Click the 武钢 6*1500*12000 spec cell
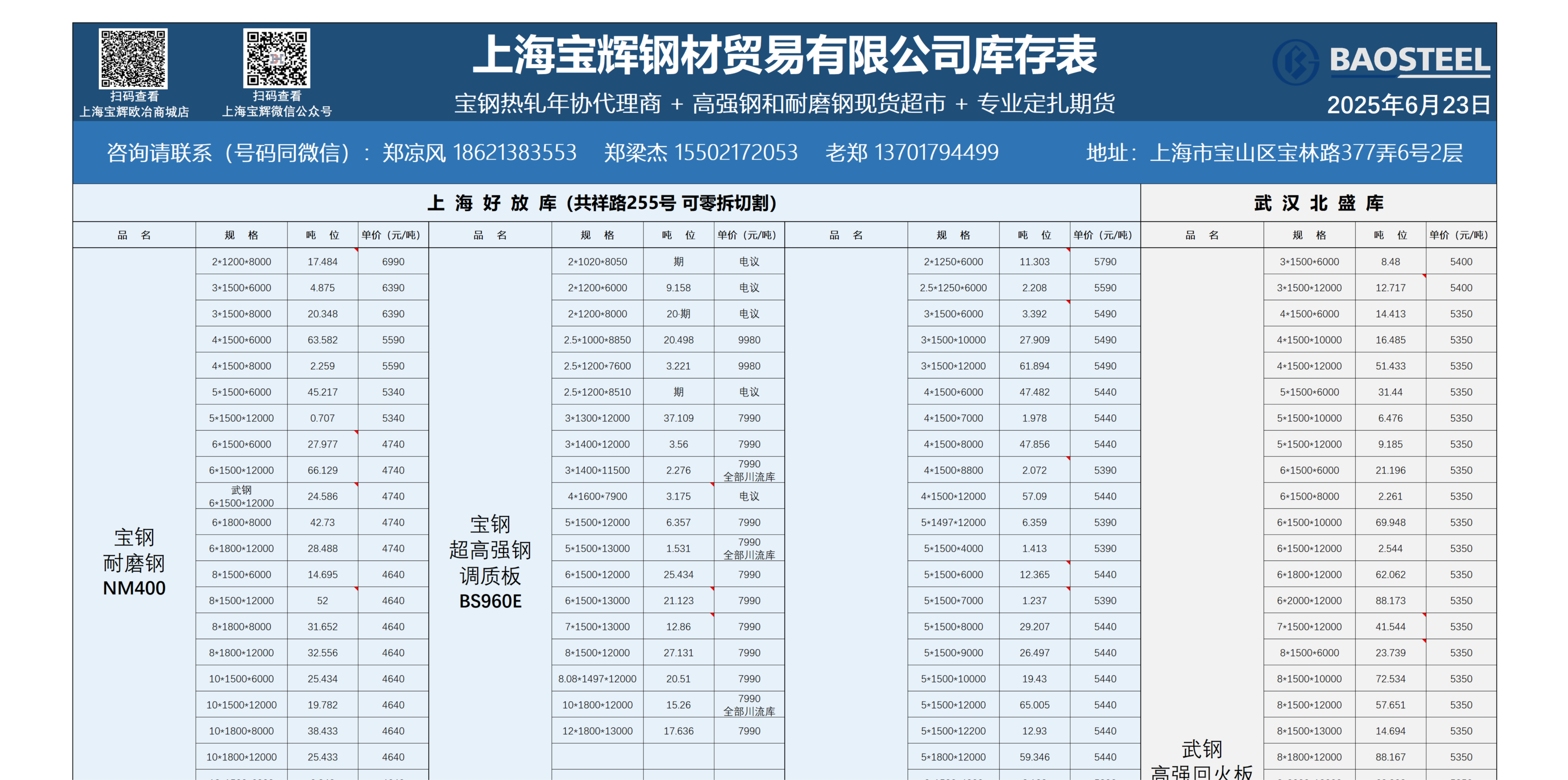This screenshot has width=1568, height=780. (241, 496)
